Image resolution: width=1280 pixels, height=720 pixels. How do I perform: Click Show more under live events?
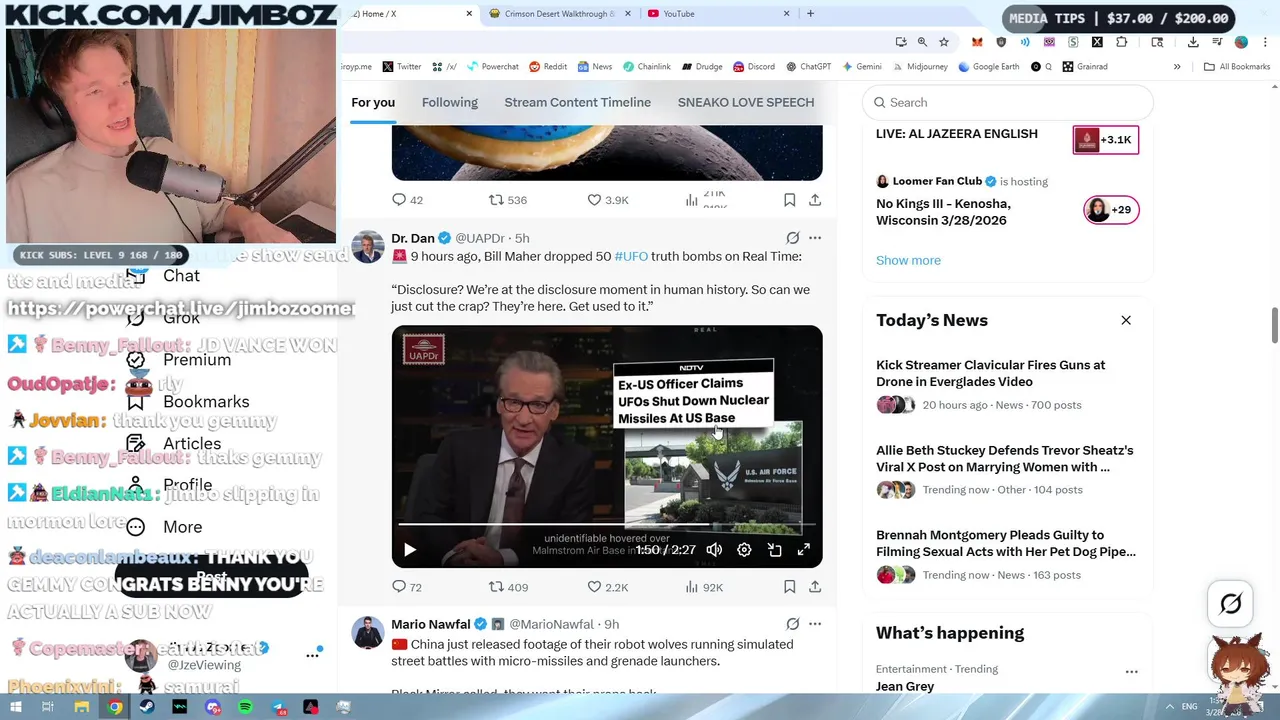click(908, 260)
